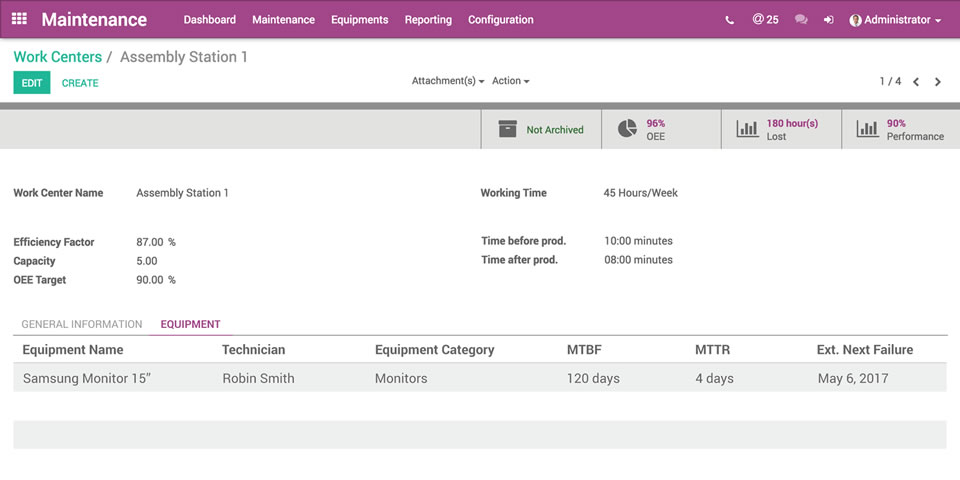Toggle the Not Archived status button
Image resolution: width=960 pixels, height=480 pixels.
tap(541, 129)
